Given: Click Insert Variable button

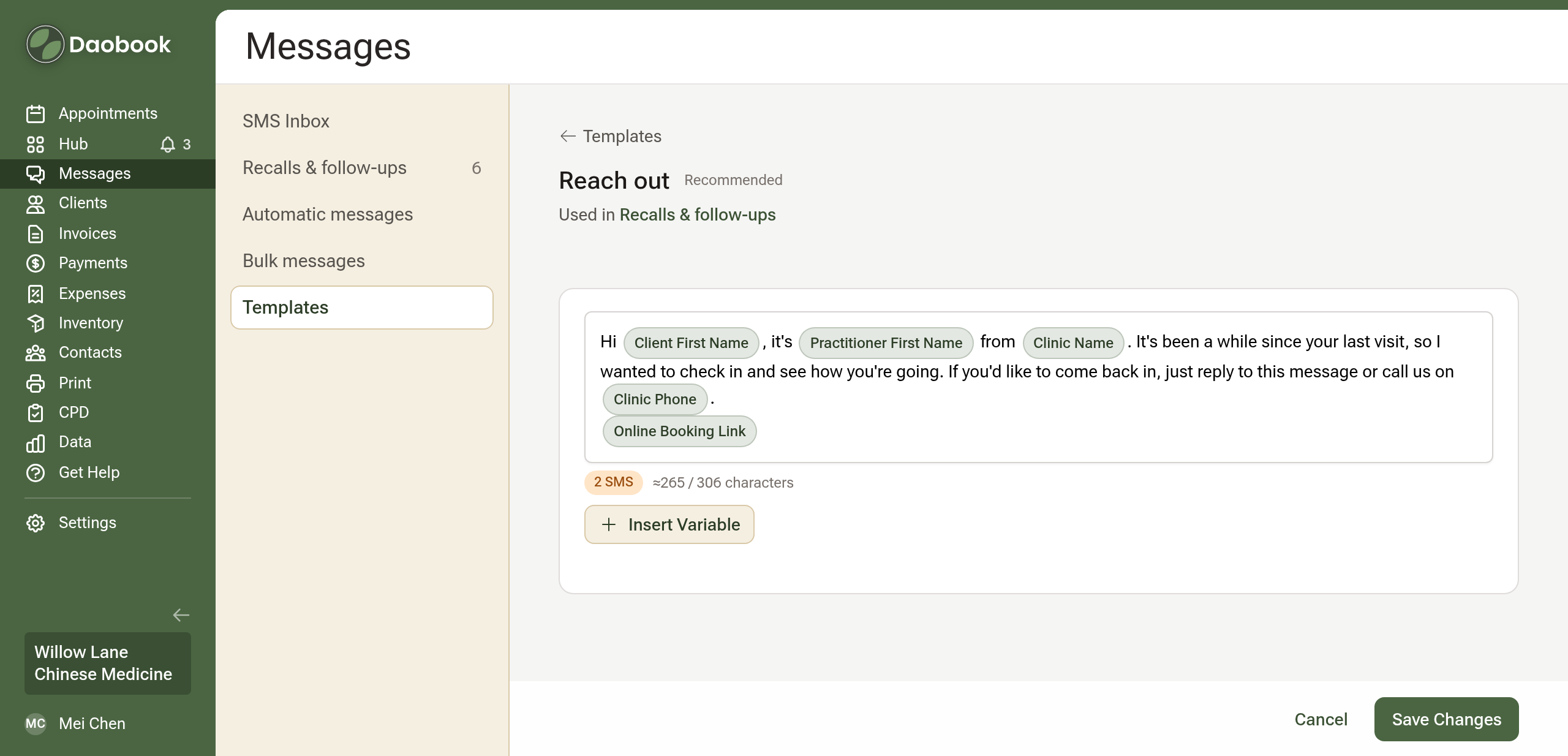Looking at the screenshot, I should 669,524.
